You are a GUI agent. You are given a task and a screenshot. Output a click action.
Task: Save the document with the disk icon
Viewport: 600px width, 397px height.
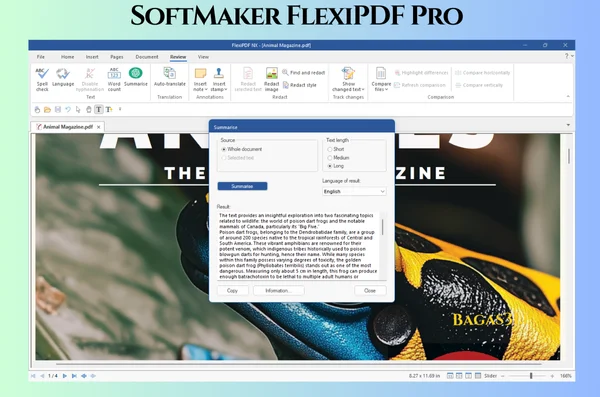click(x=58, y=110)
